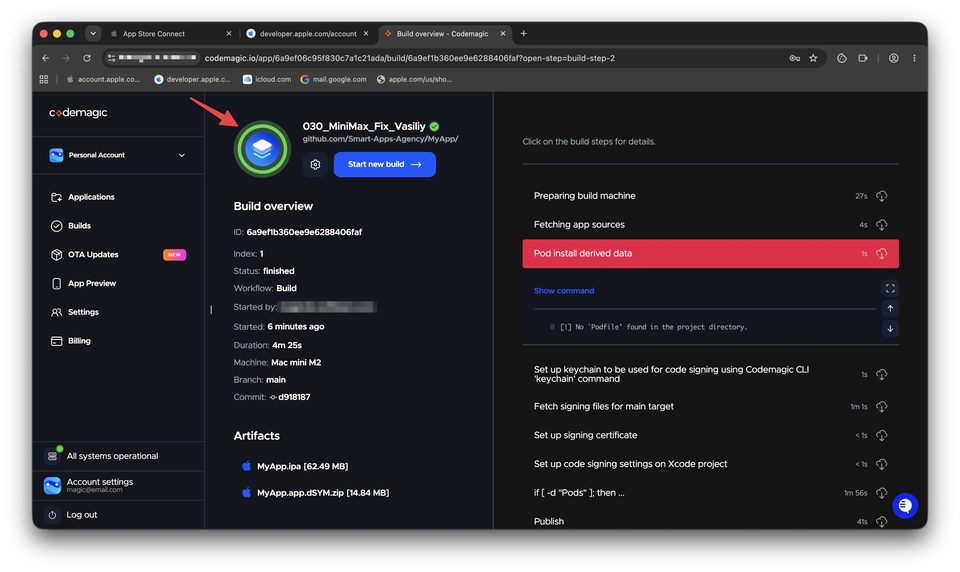This screenshot has width=960, height=572.
Task: Open app settings gear icon
Action: [x=315, y=165]
